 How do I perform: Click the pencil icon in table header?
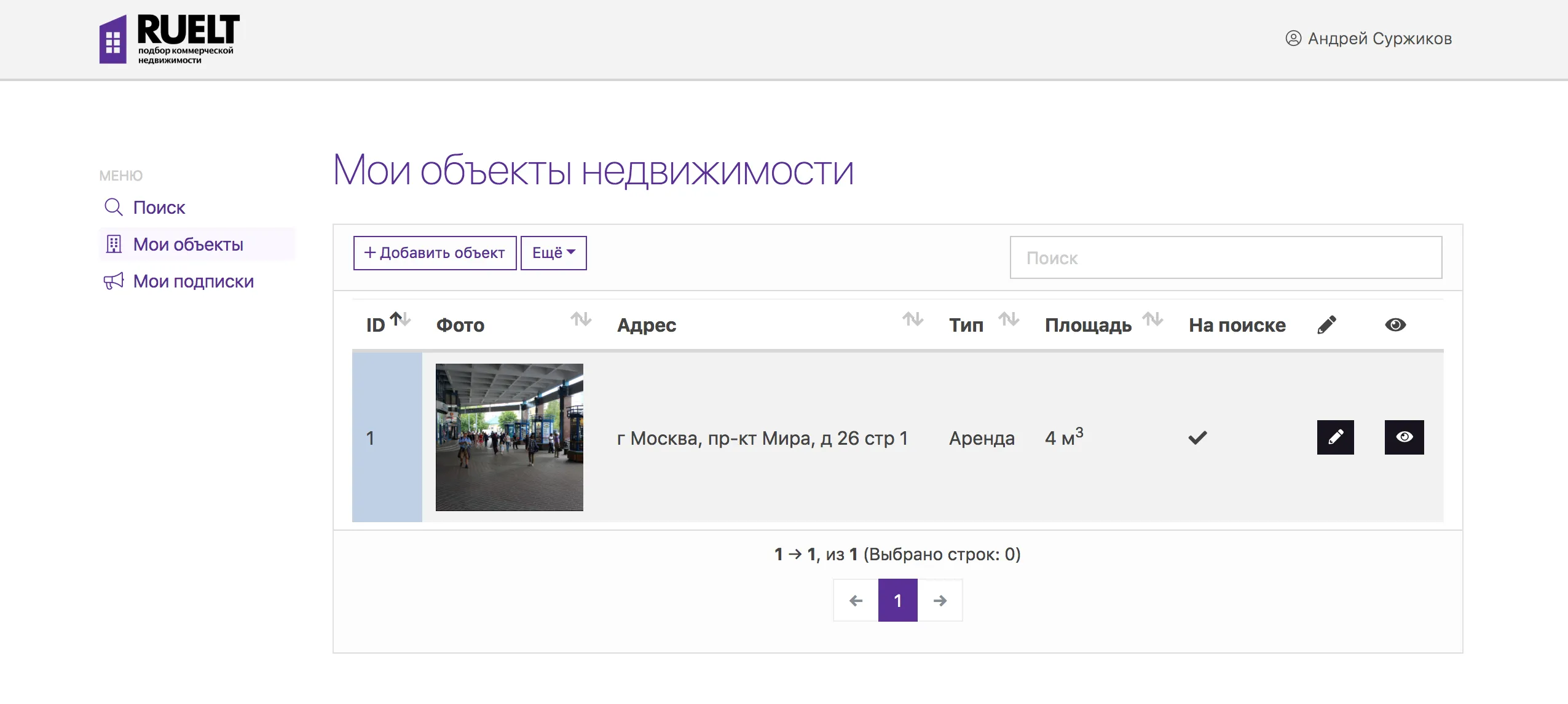[1326, 325]
